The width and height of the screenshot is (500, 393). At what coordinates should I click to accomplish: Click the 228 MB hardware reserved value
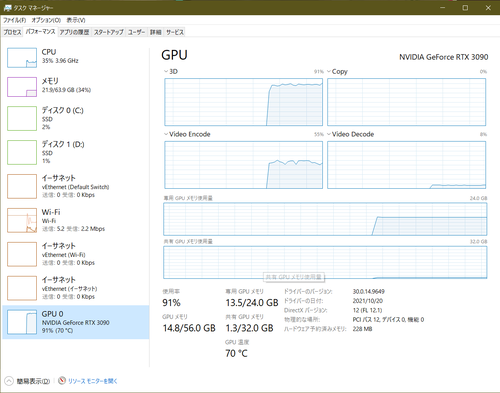[362, 329]
